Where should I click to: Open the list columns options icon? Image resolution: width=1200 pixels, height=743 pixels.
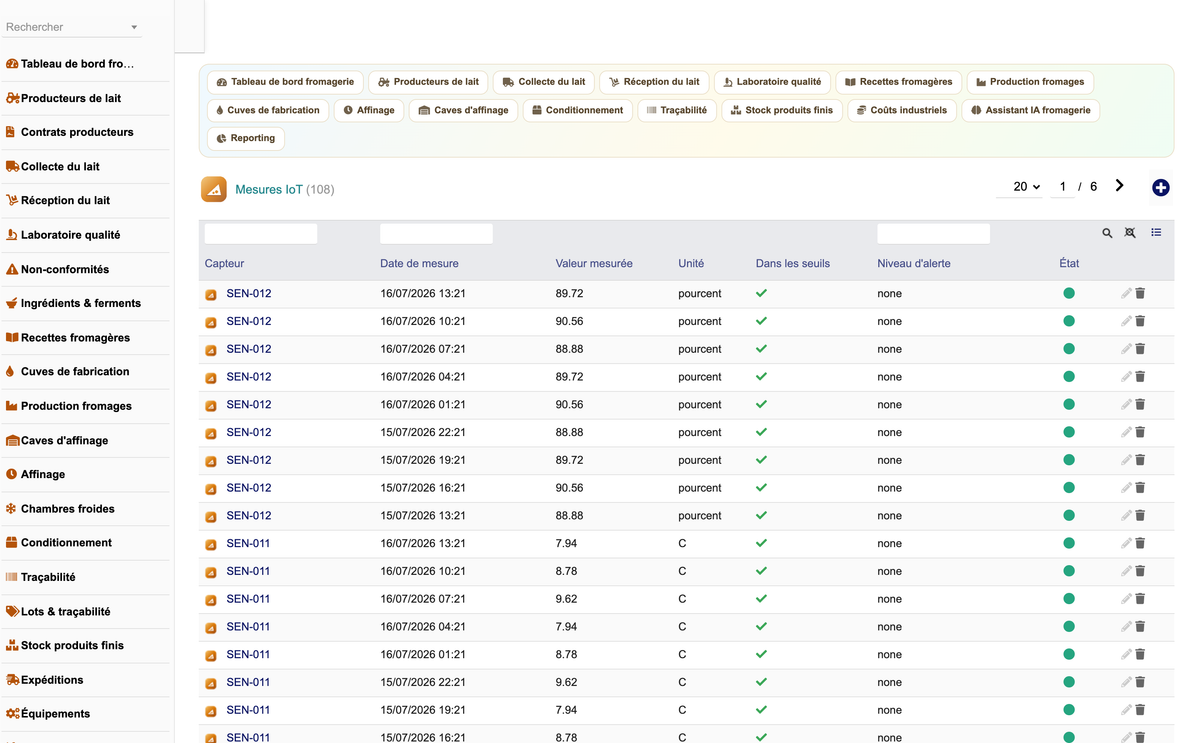tap(1156, 233)
